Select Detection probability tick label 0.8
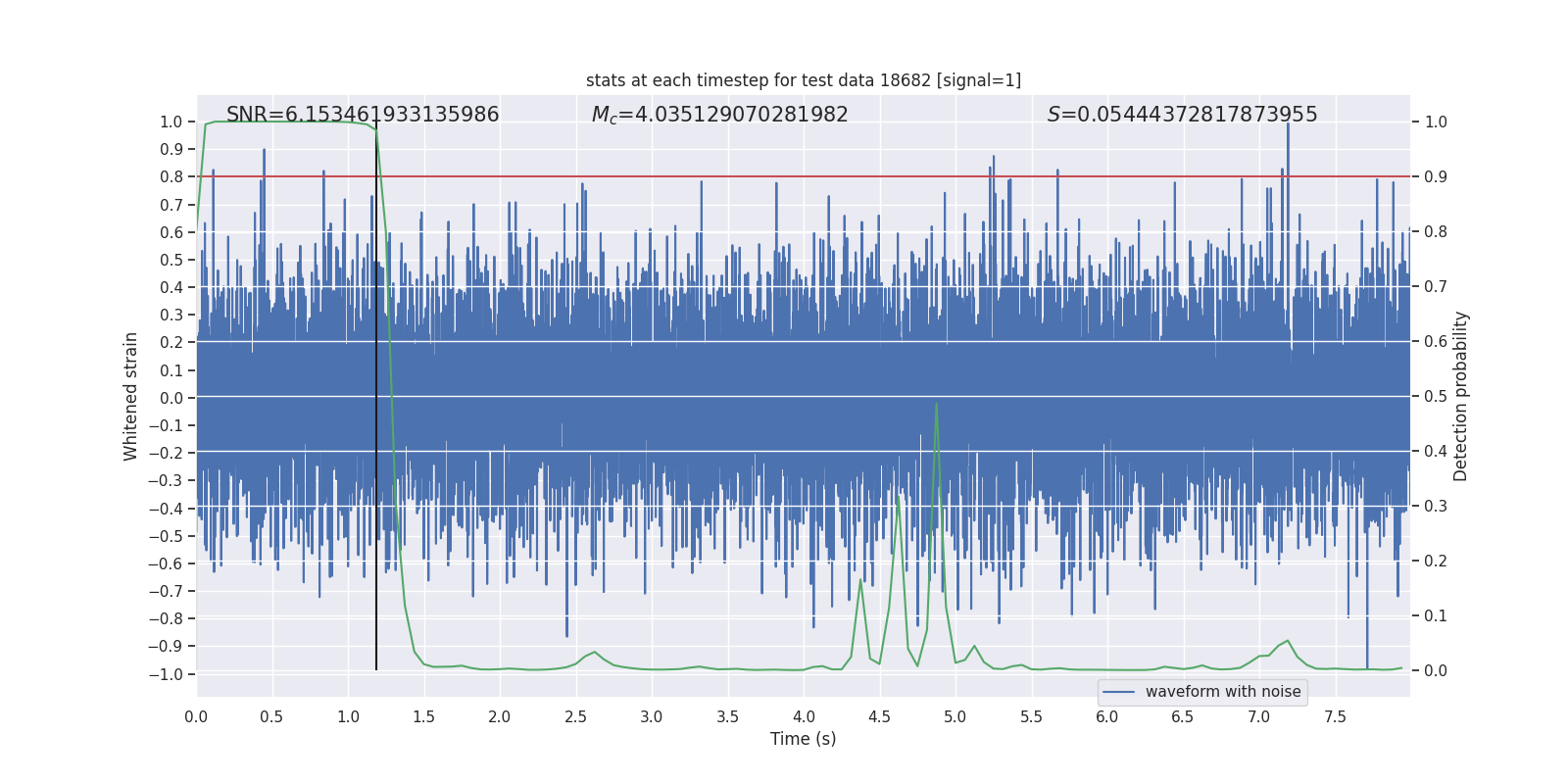The width and height of the screenshot is (1568, 784). pos(1436,232)
